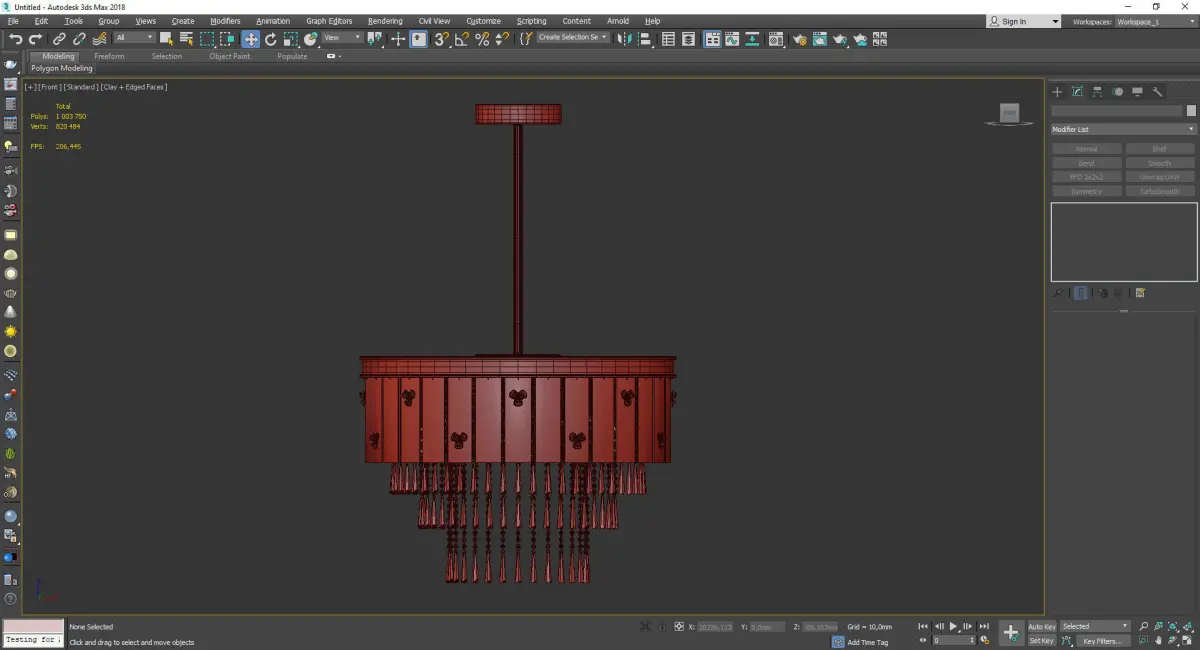Toggle the Percent Snap button
This screenshot has width=1200, height=650.
(482, 39)
